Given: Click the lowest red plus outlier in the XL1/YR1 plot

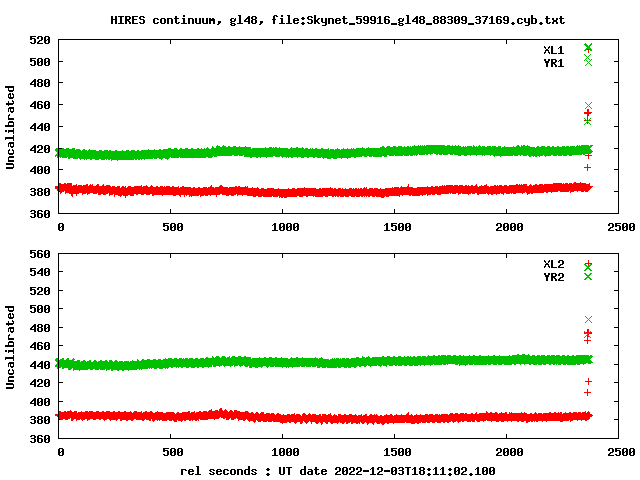Looking at the screenshot, I should [587, 168].
